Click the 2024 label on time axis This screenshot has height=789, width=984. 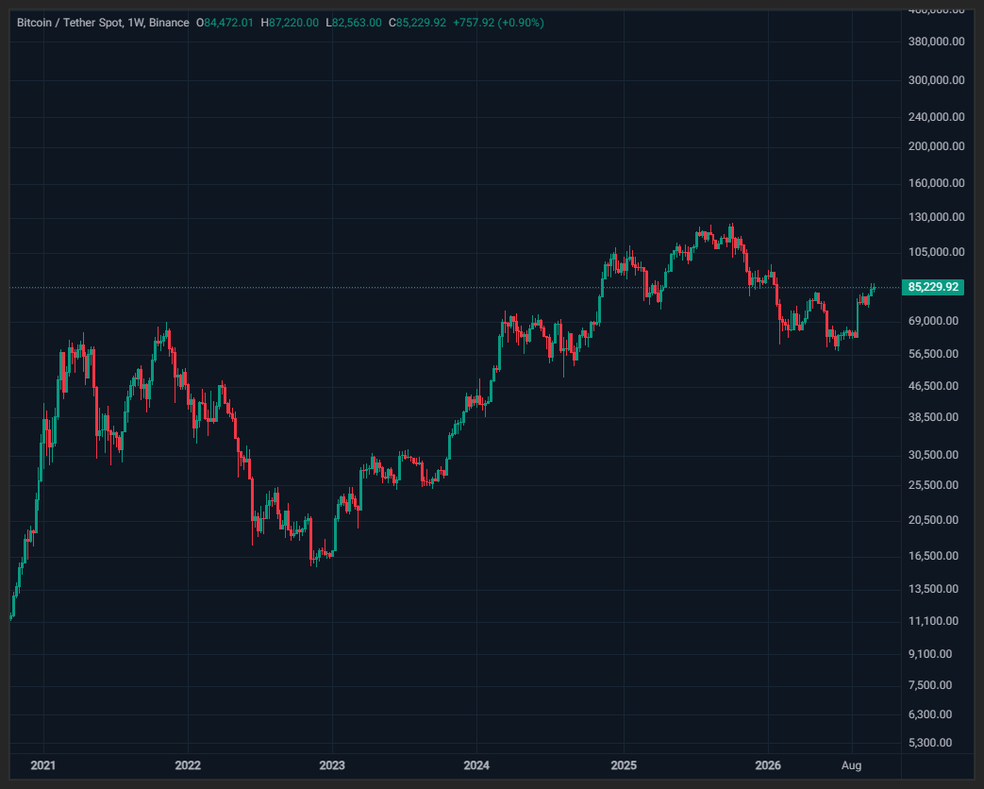(x=476, y=765)
